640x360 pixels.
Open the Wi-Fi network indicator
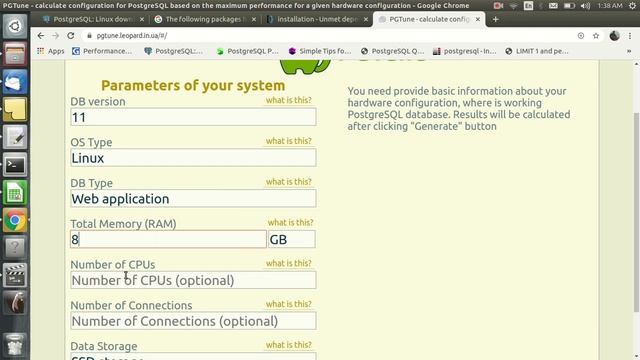tap(513, 5)
